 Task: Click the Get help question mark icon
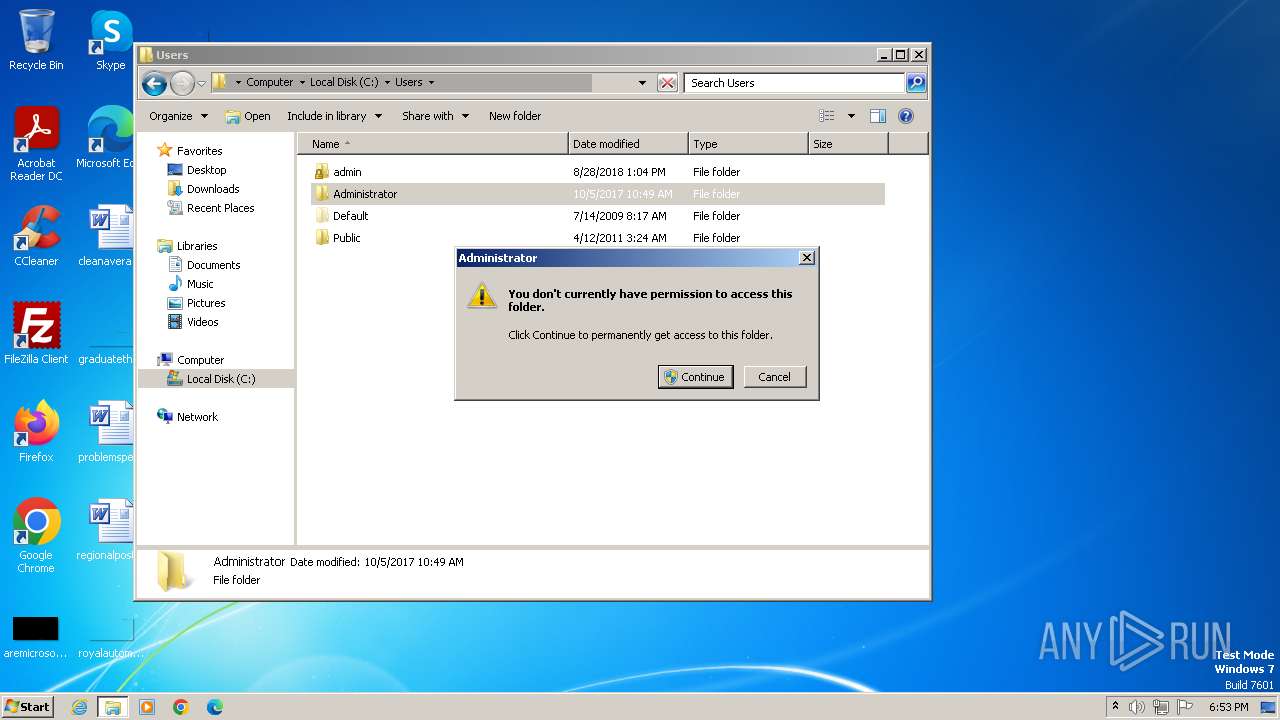click(906, 116)
